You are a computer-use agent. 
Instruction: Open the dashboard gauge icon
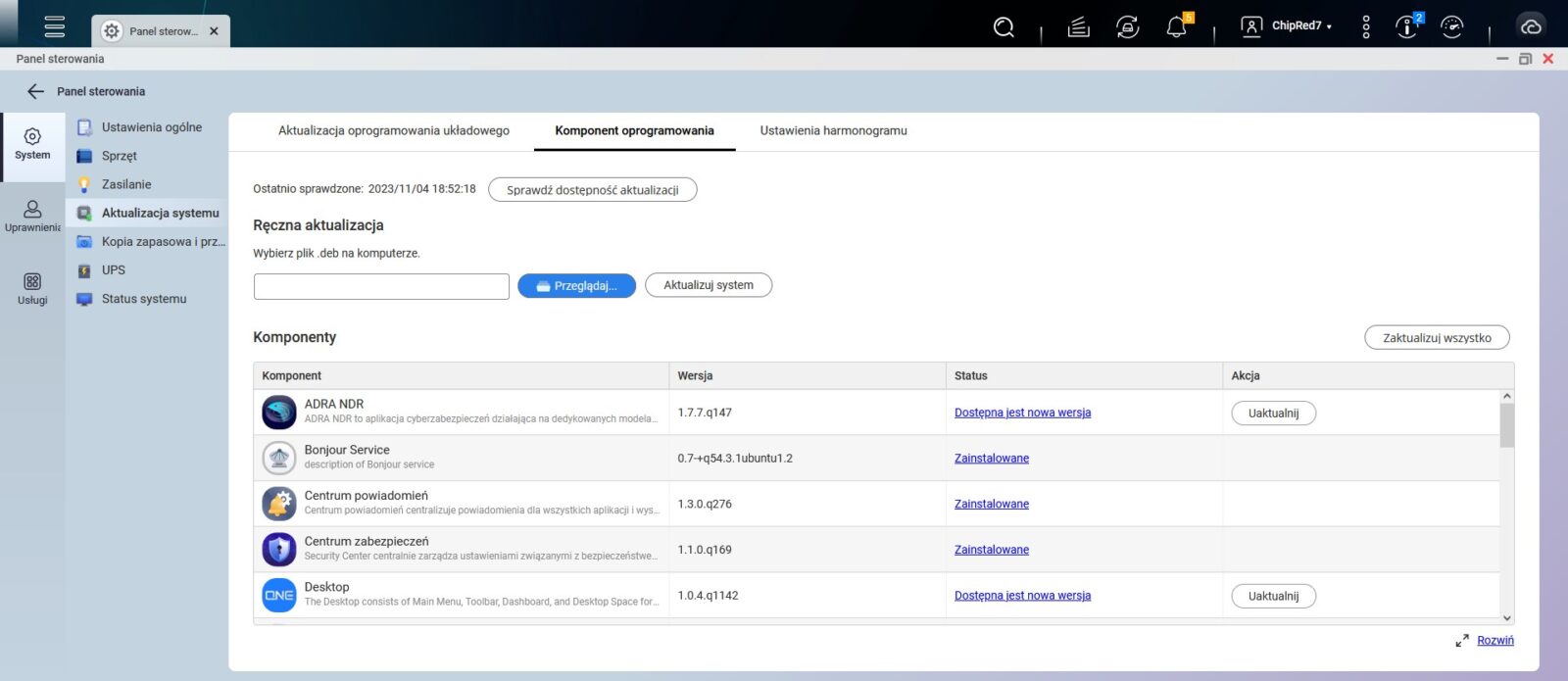point(1451,27)
